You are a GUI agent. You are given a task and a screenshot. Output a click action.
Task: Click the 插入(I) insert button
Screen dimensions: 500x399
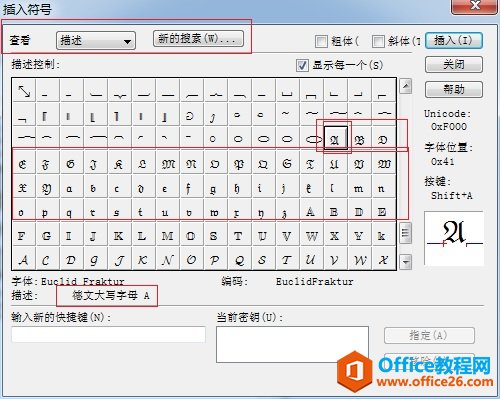click(x=454, y=41)
